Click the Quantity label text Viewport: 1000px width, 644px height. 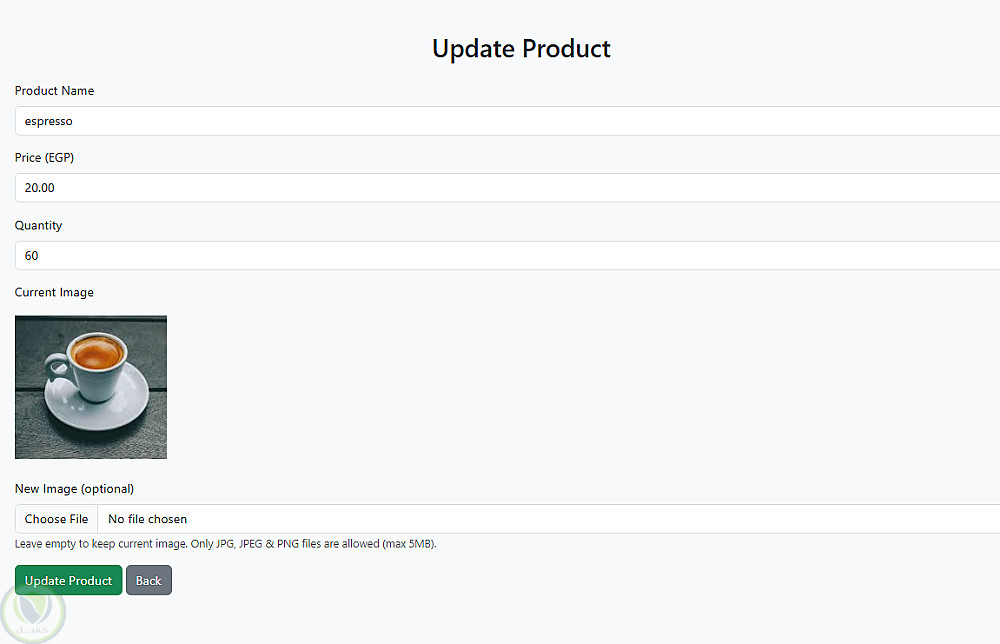point(38,225)
